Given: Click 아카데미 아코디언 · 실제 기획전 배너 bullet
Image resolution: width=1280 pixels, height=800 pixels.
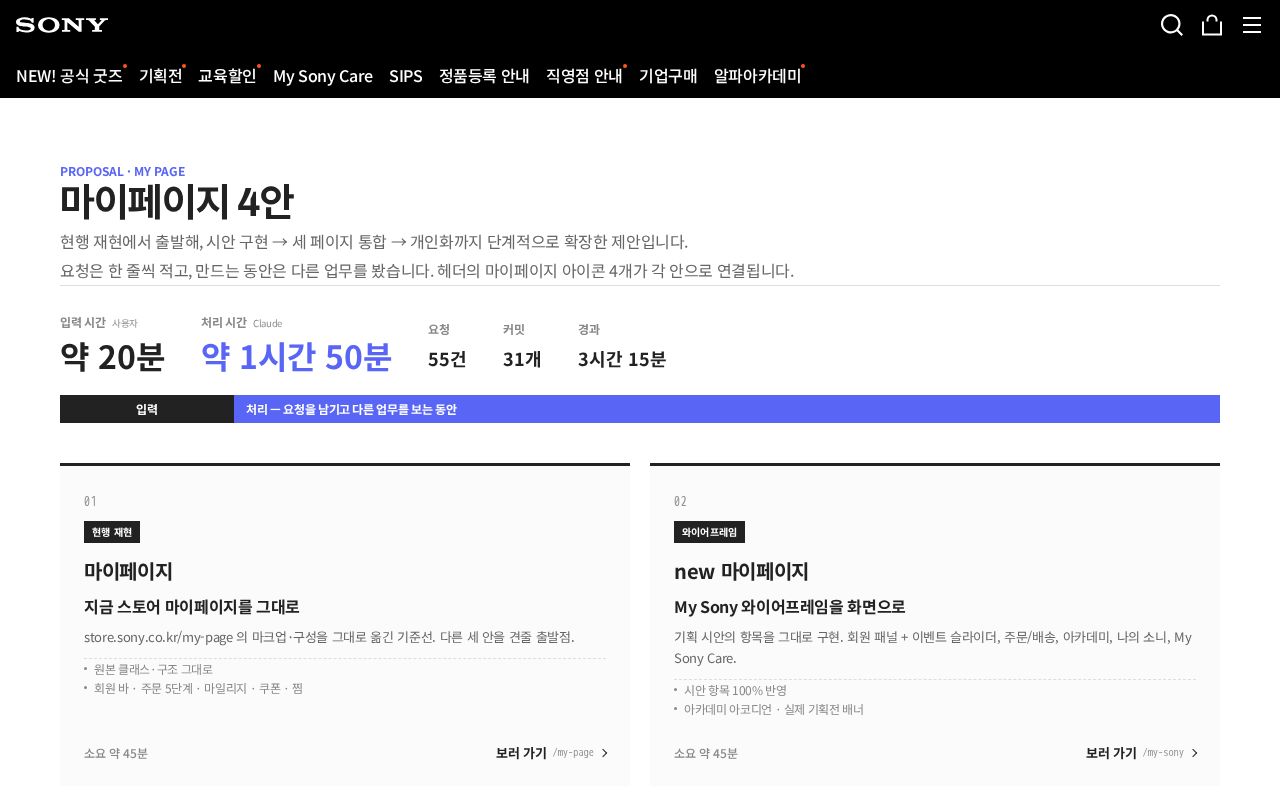Looking at the screenshot, I should [774, 709].
